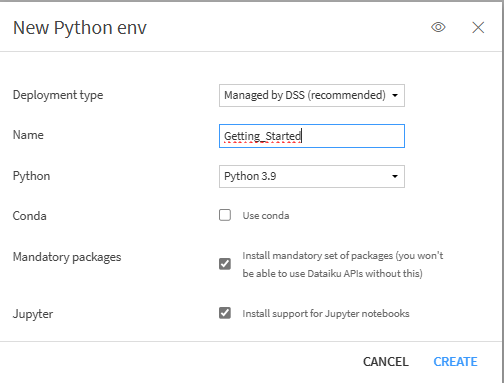This screenshot has width=504, height=383.
Task: Click the Name input field
Action: 312,136
